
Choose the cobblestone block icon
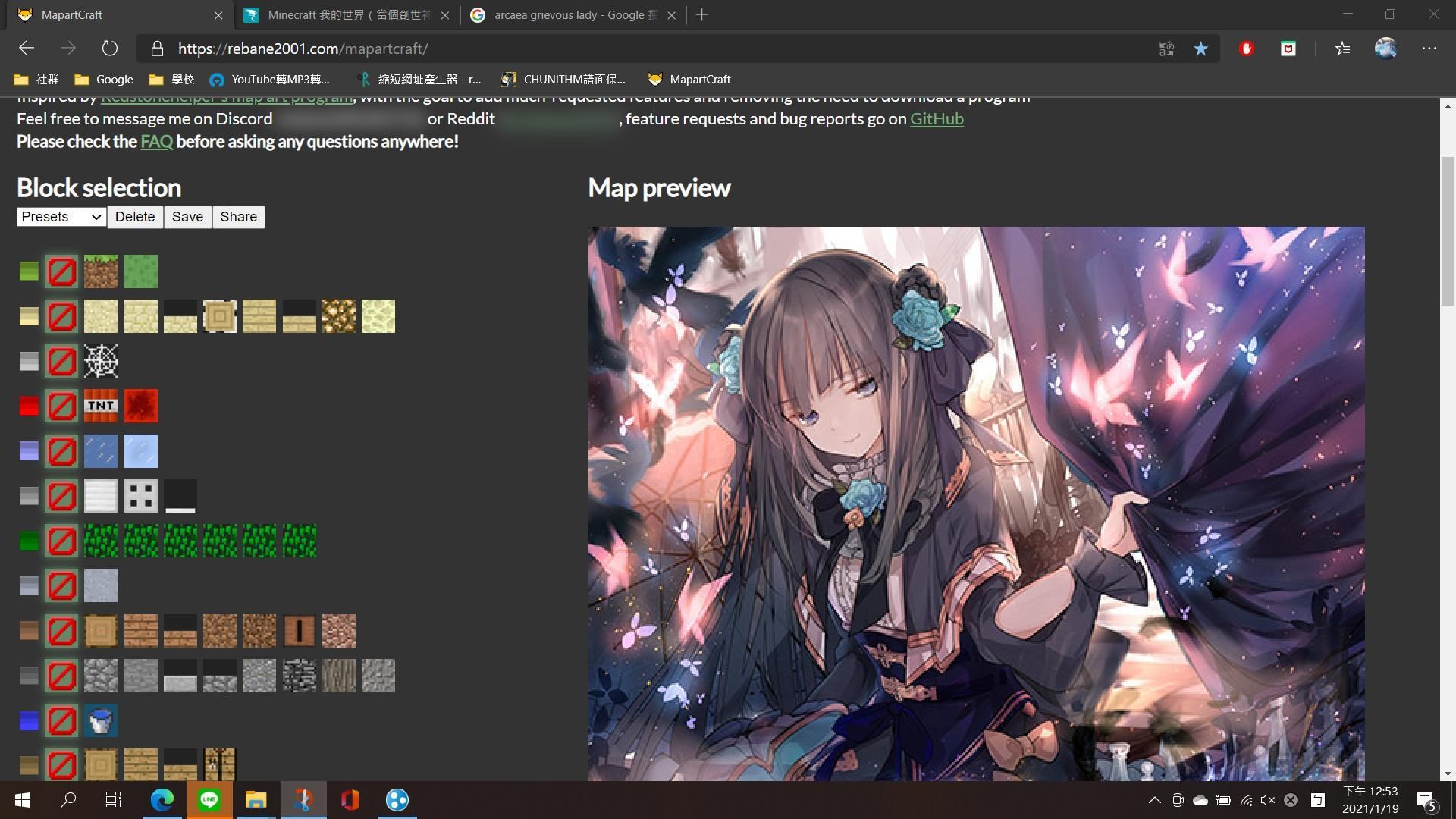click(101, 676)
